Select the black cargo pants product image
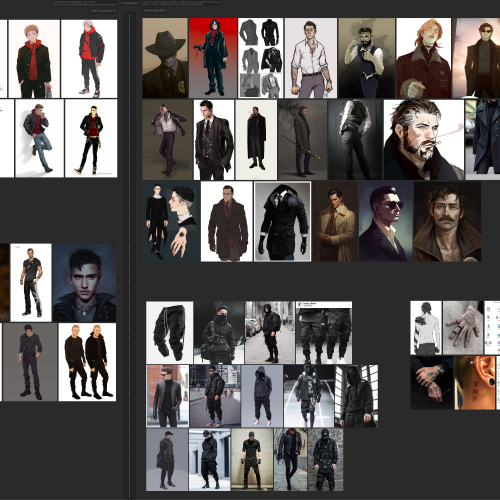 tap(169, 333)
